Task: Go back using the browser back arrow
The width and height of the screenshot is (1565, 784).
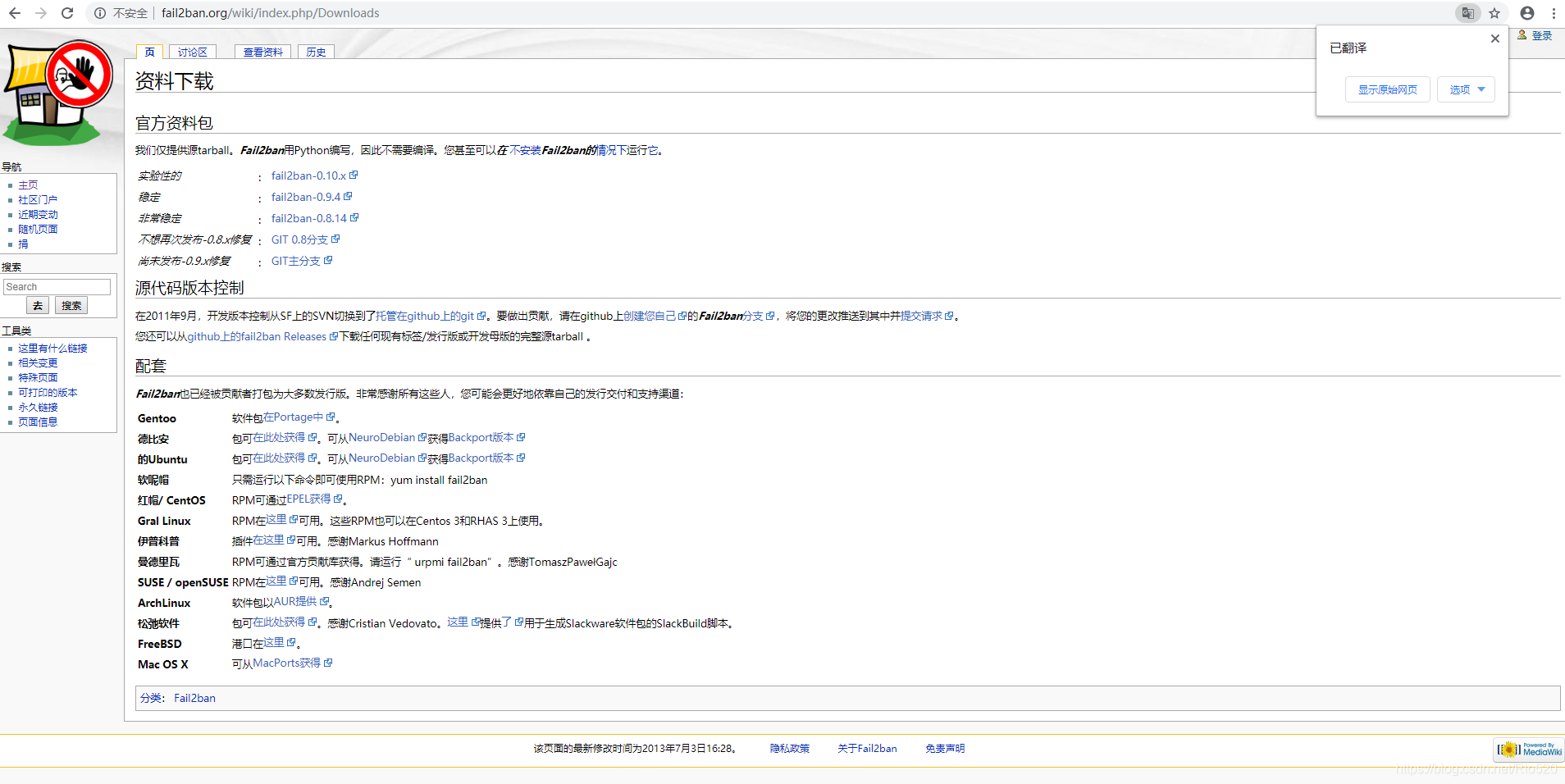Action: (15, 13)
